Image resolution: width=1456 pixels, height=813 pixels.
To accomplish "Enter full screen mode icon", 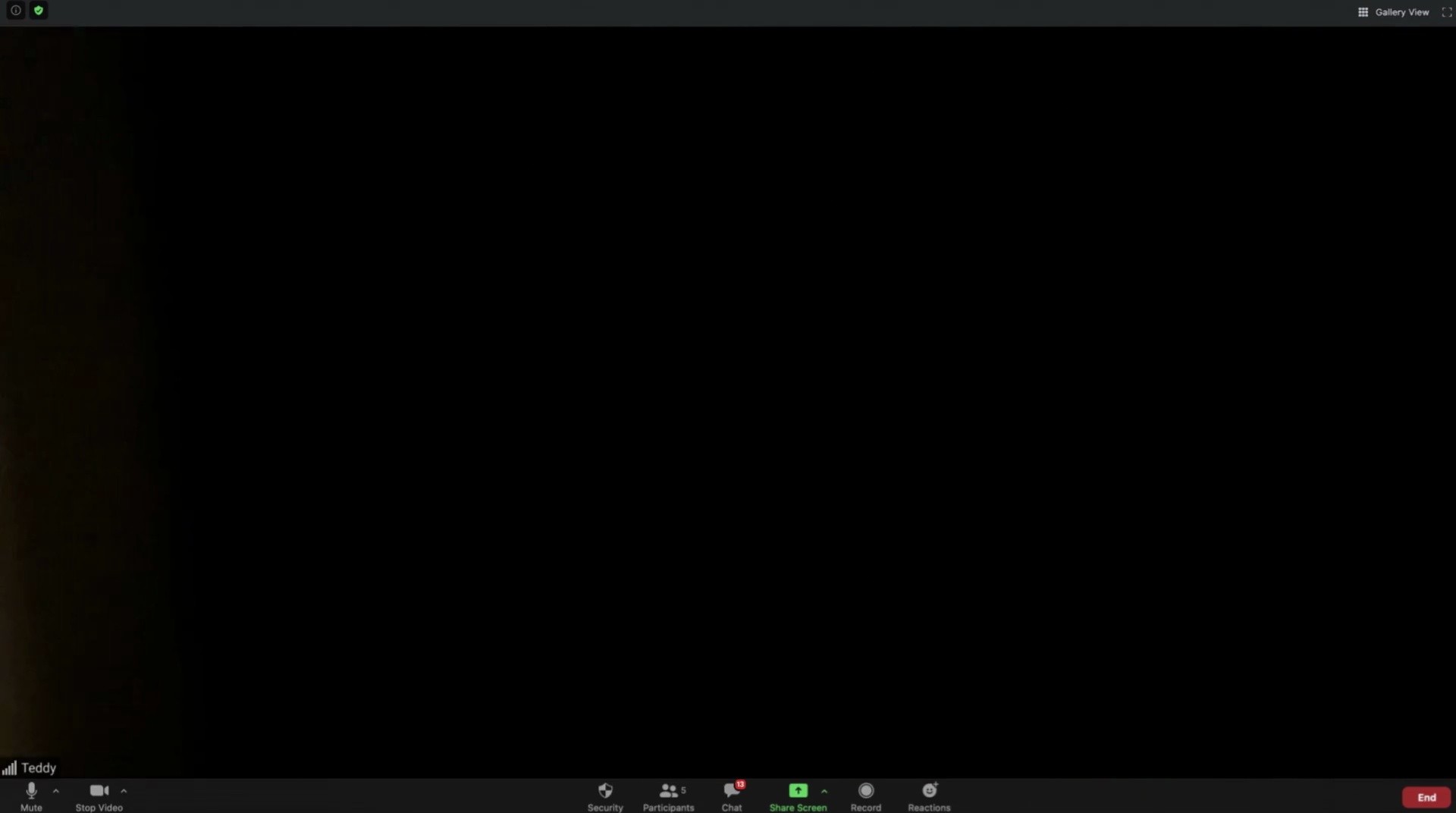I will (1446, 12).
